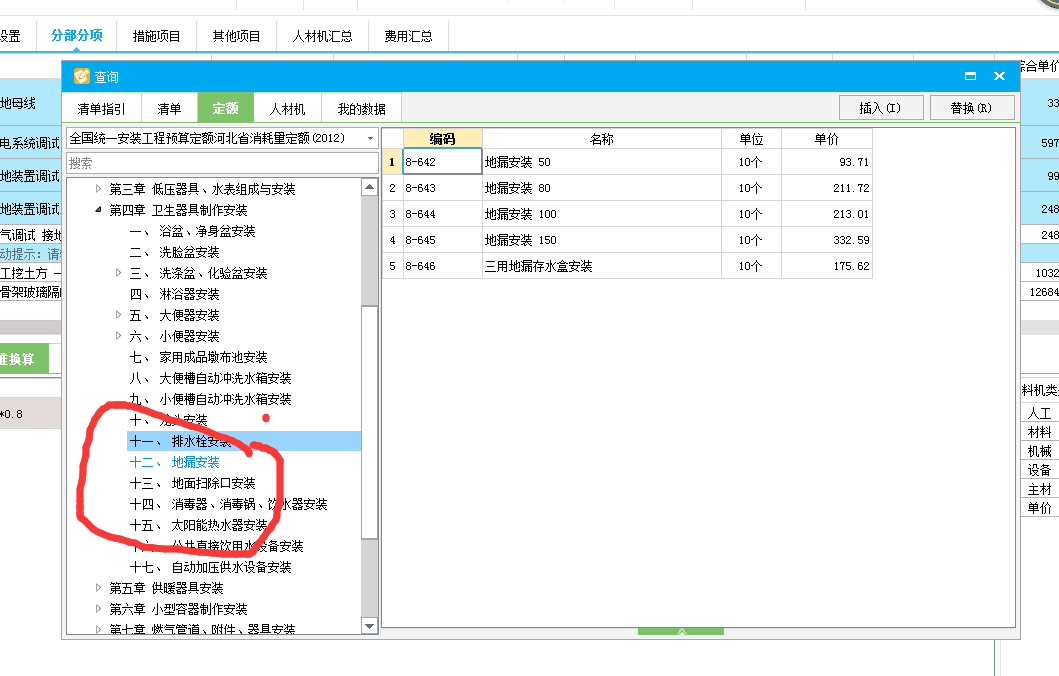The image size is (1059, 676).
Task: Click the 编码 column header
Action: point(442,138)
